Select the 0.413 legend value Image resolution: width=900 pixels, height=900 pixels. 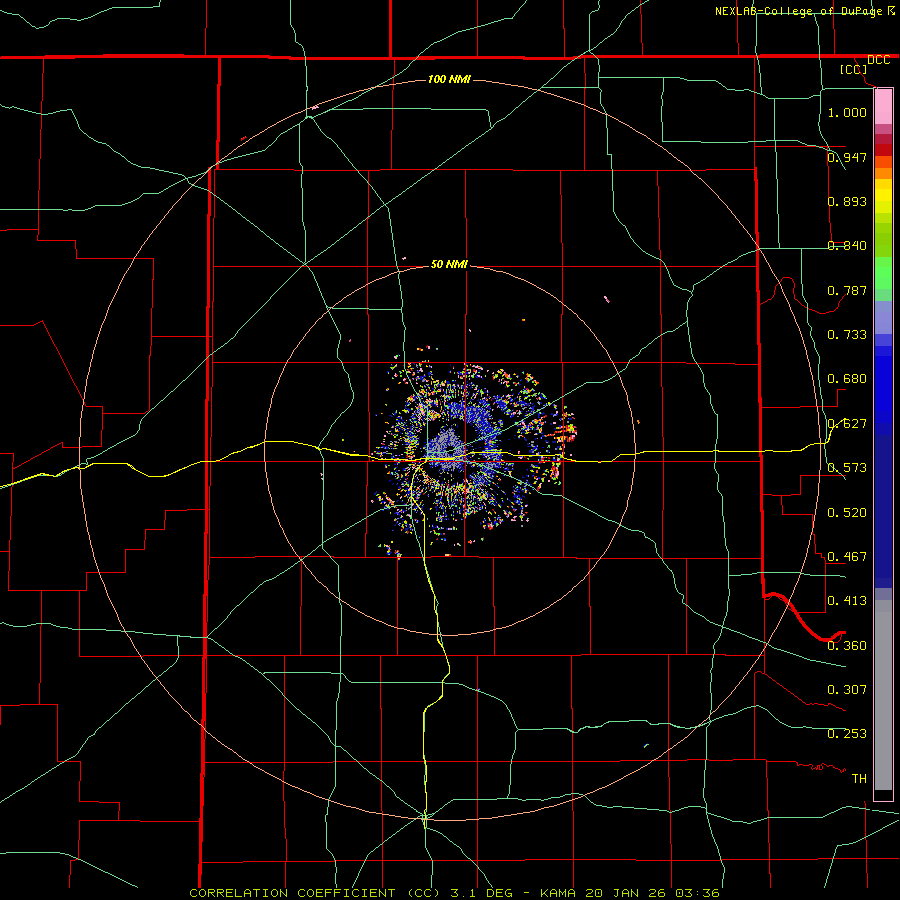(x=847, y=601)
